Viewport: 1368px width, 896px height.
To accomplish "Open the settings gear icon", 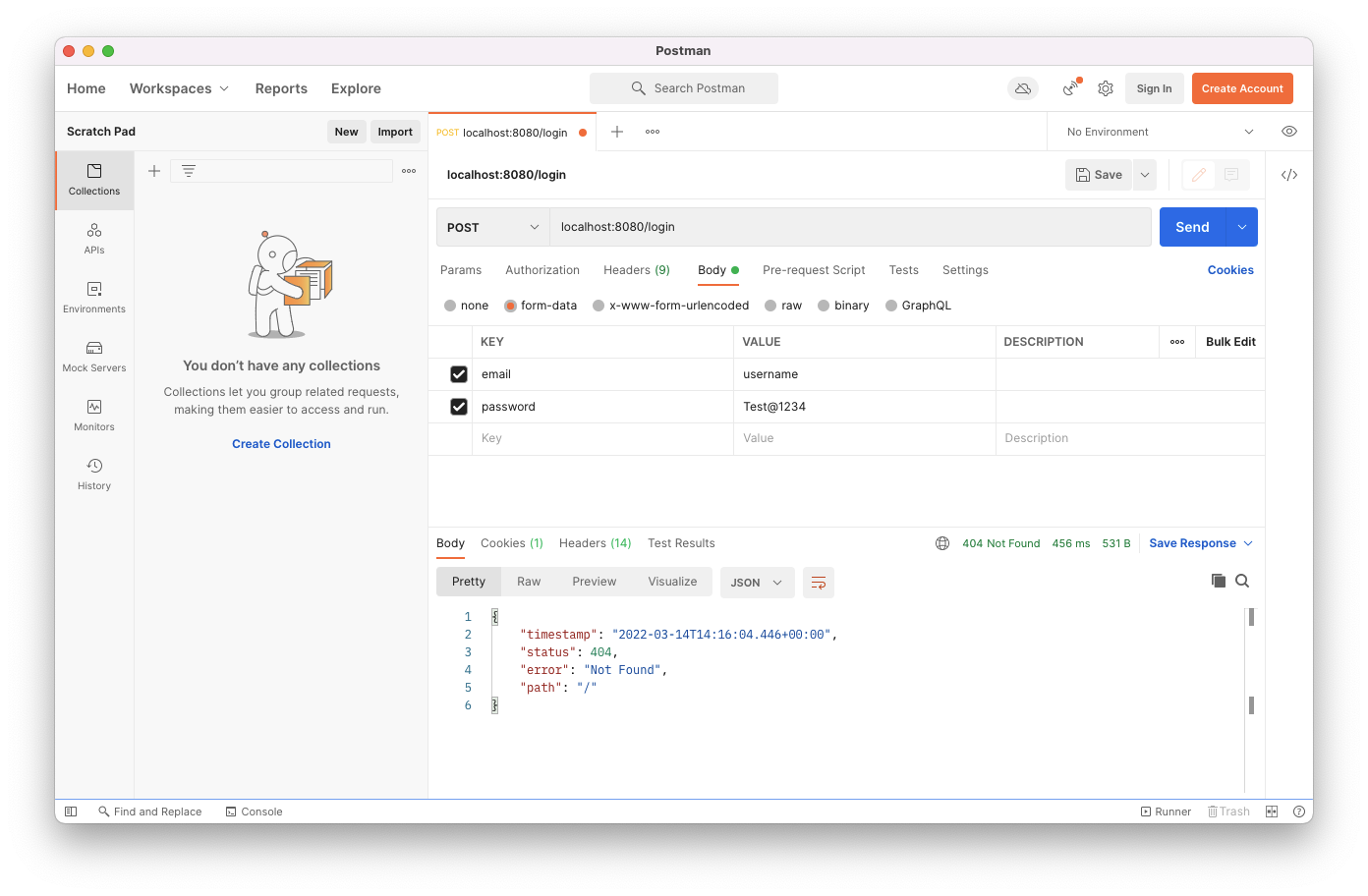I will pyautogui.click(x=1106, y=88).
